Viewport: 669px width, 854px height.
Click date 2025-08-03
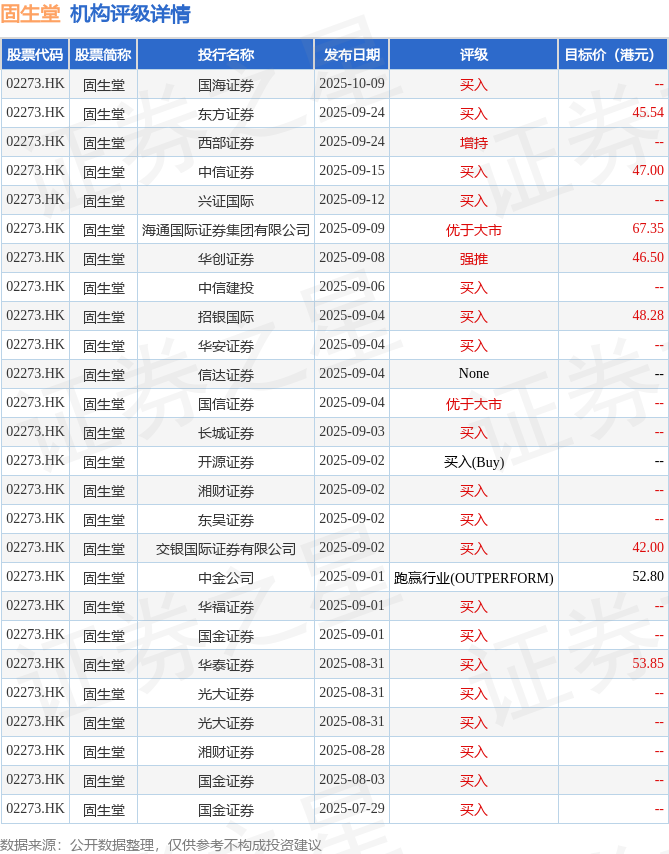(x=352, y=779)
